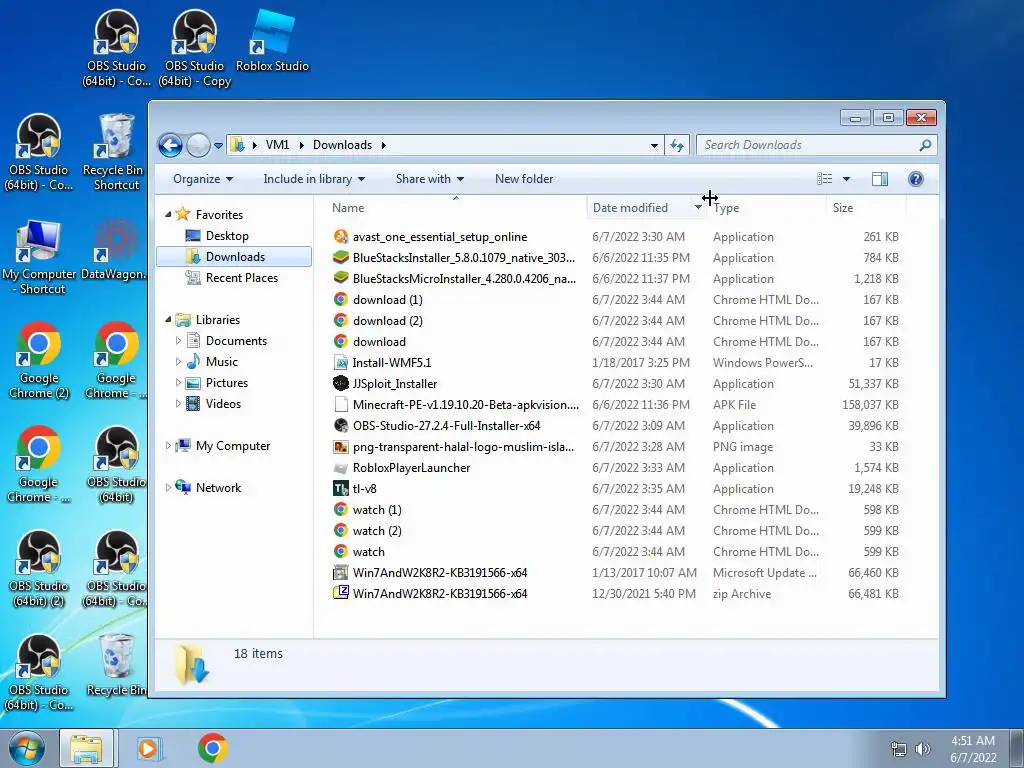Open the Include in library menu
Viewport: 1024px width, 768px height.
(313, 179)
